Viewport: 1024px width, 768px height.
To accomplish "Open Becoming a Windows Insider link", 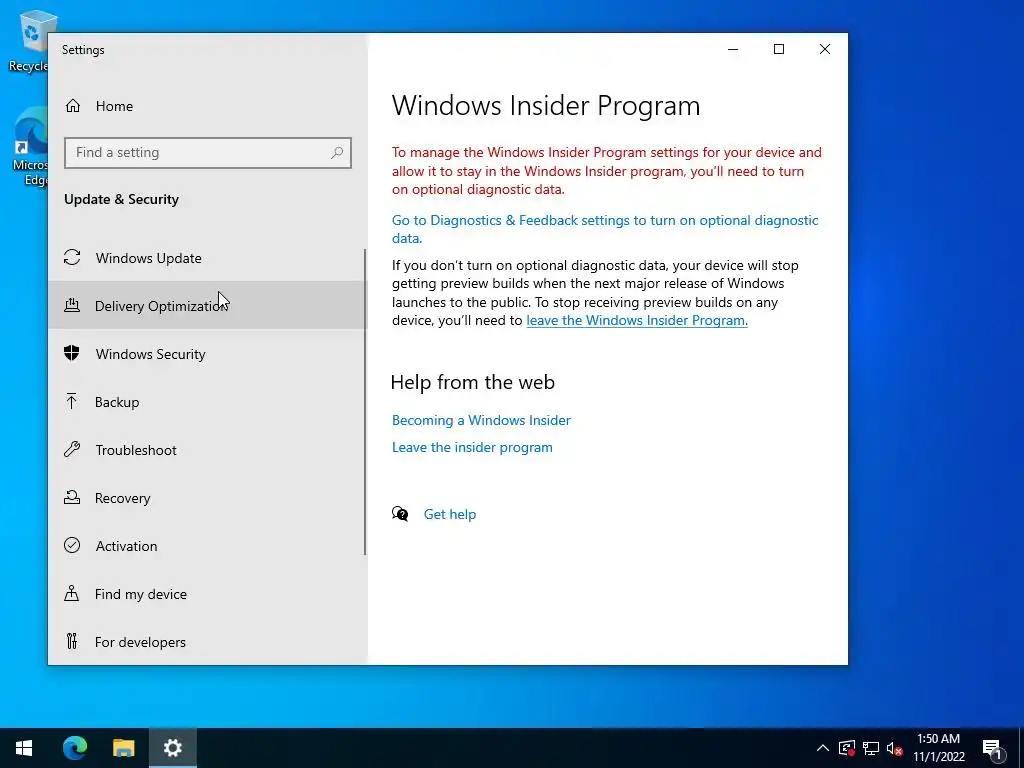I will (481, 420).
